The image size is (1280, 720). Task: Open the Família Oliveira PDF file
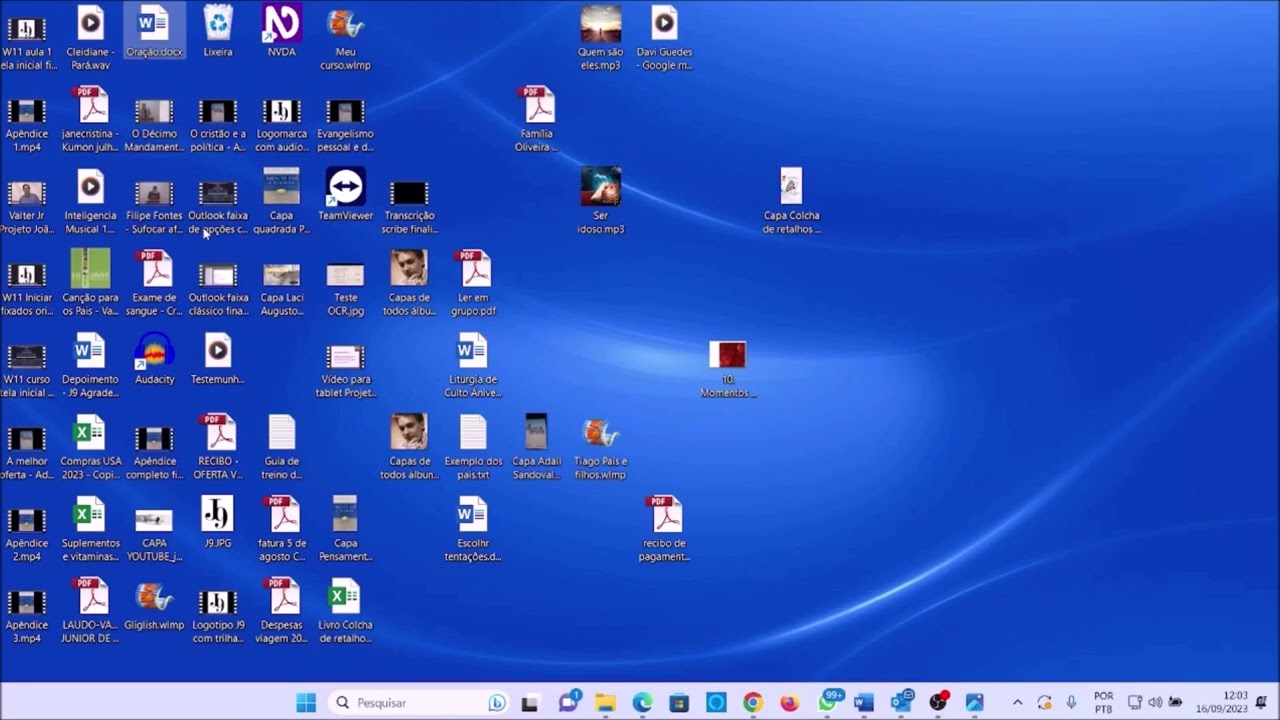537,120
